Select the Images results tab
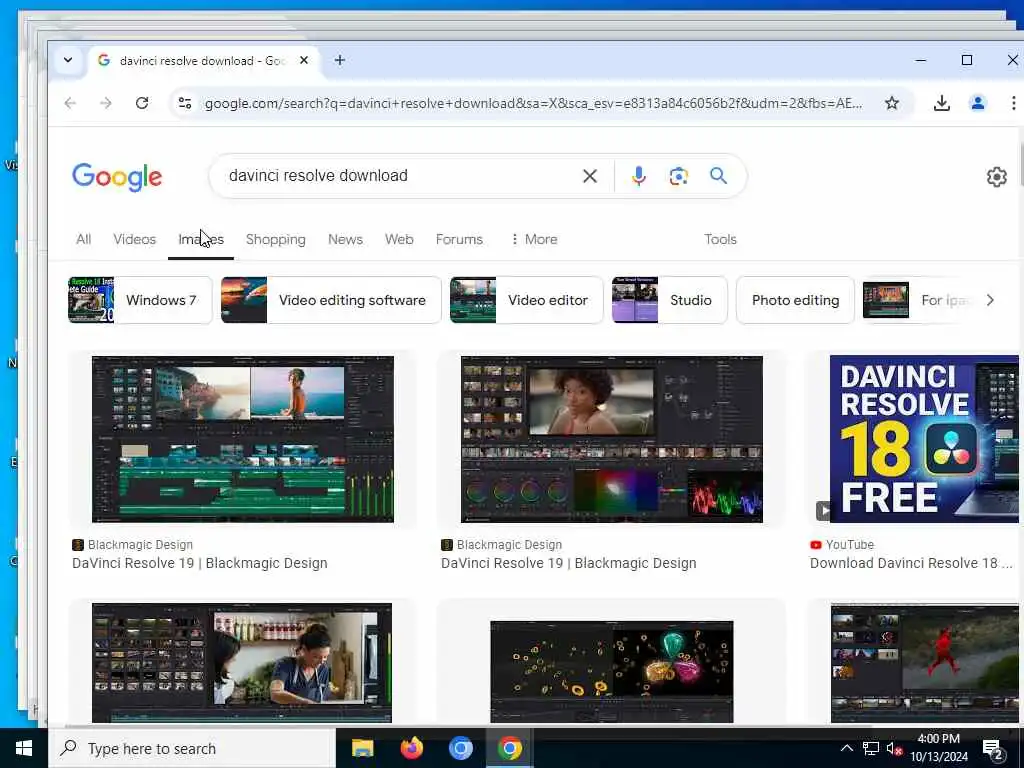The width and height of the screenshot is (1024, 768). tap(201, 239)
